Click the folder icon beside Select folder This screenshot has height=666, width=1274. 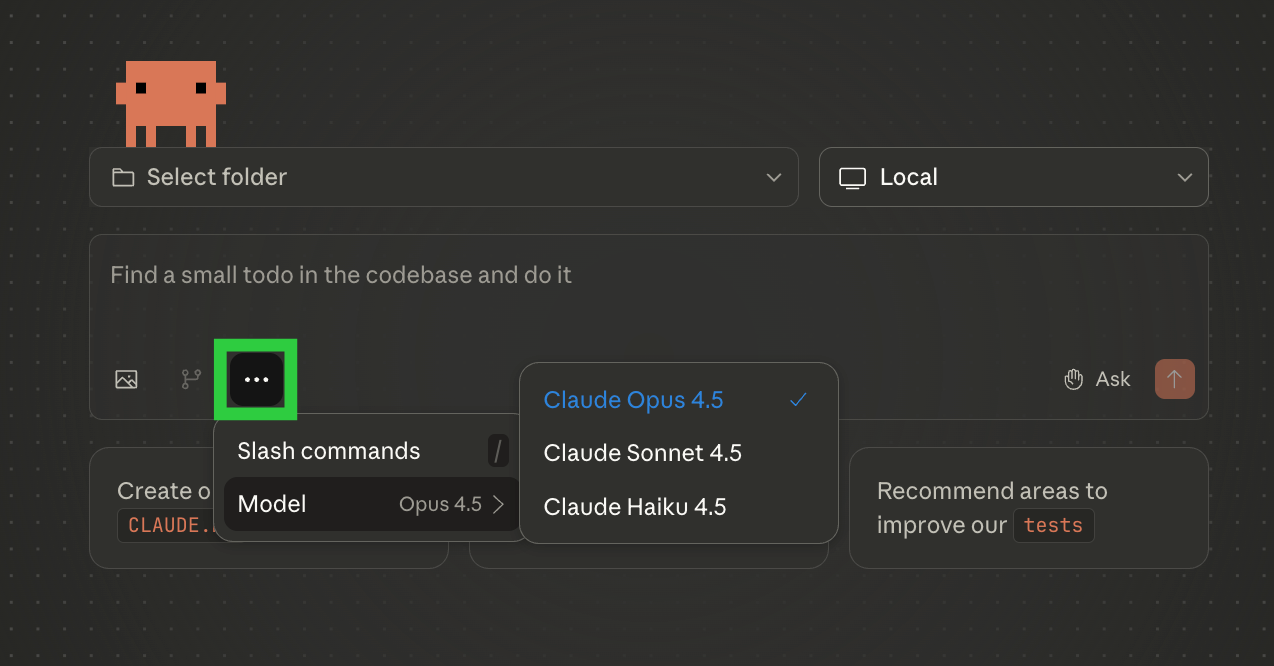tap(123, 178)
